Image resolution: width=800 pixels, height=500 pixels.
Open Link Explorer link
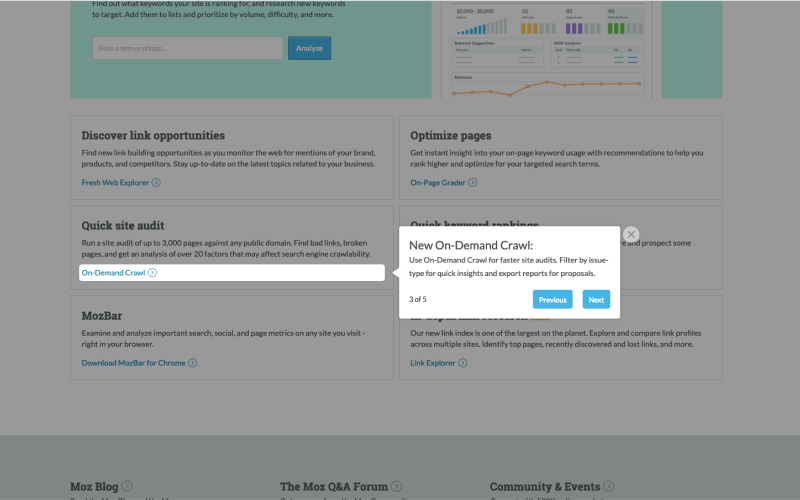pos(433,363)
